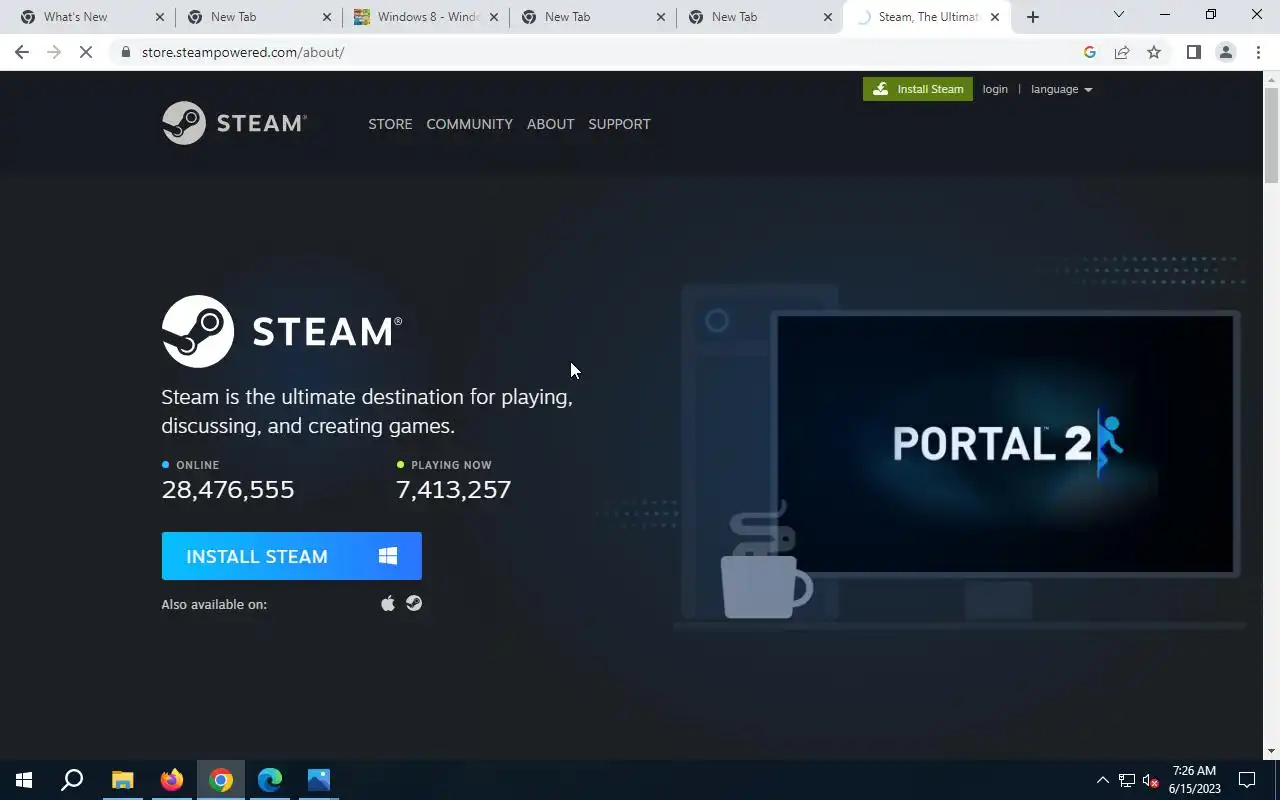Open Chrome side panel
Image resolution: width=1280 pixels, height=800 pixels.
[1193, 52]
